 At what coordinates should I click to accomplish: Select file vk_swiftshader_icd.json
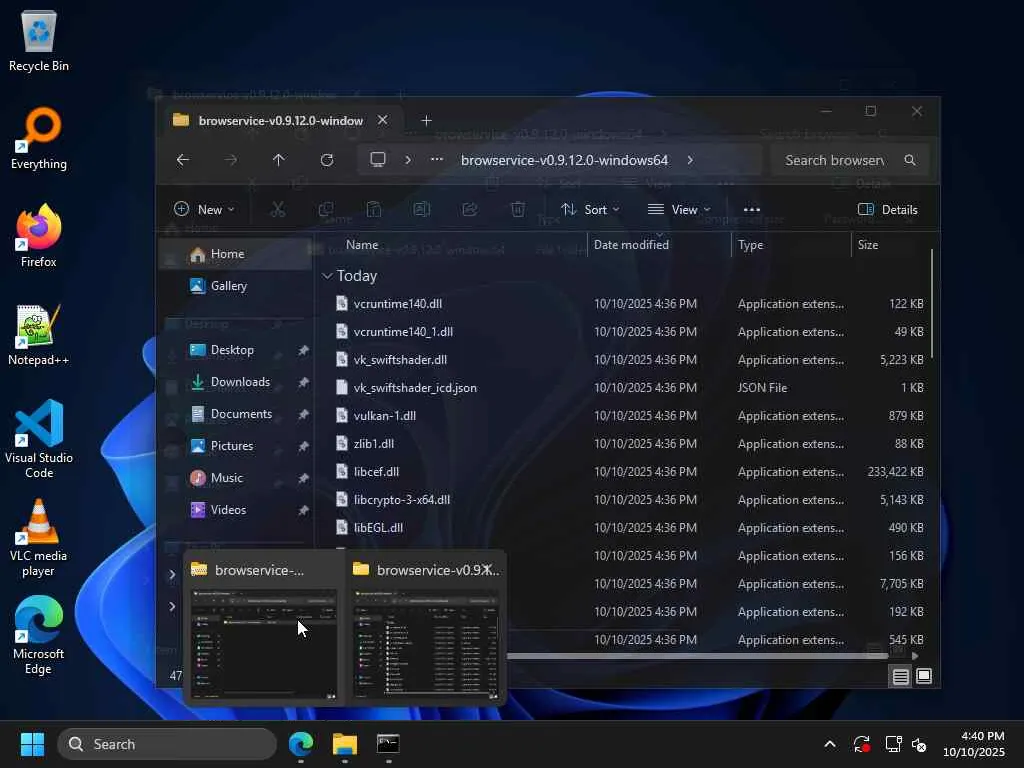[415, 388]
